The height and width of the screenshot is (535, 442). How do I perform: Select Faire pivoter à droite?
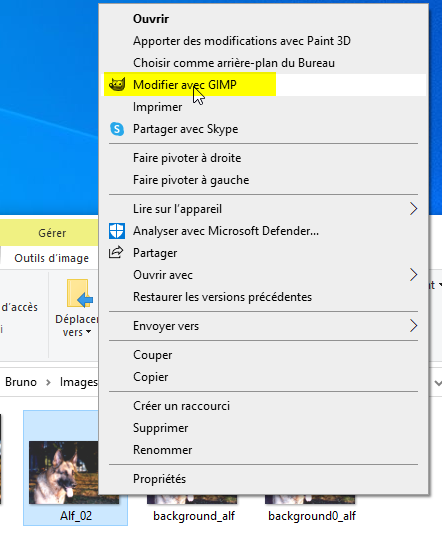pyautogui.click(x=187, y=158)
